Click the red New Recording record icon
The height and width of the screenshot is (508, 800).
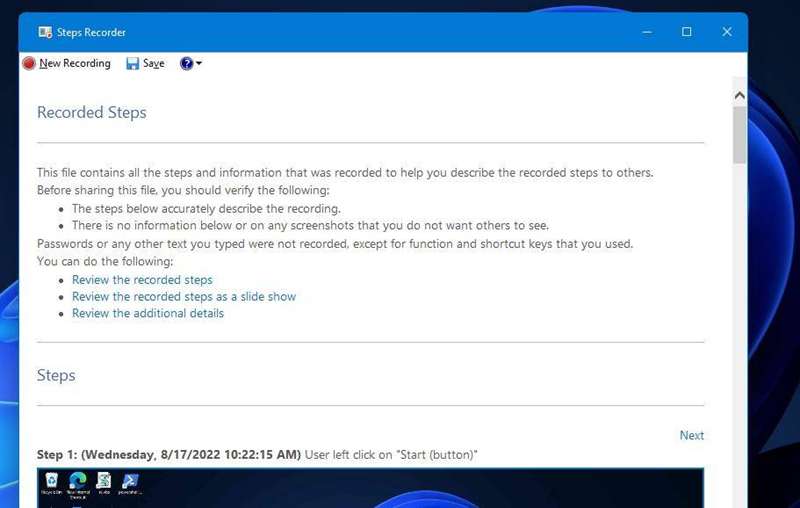(x=29, y=63)
